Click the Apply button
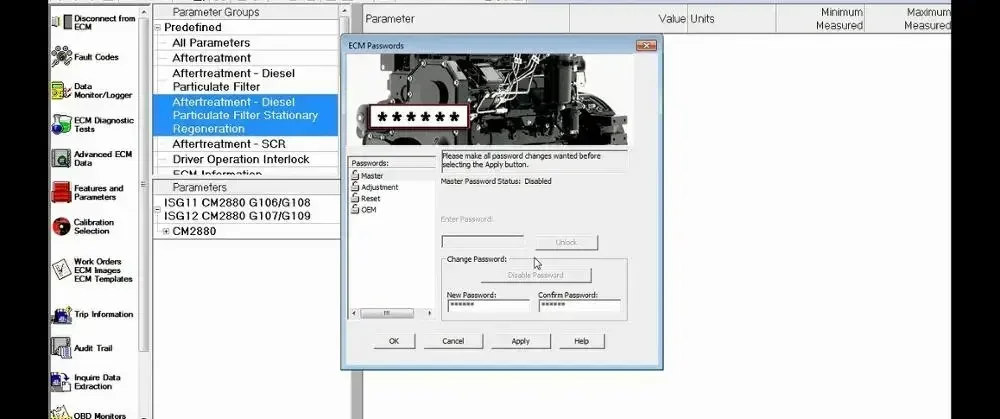1000x419 pixels. coord(520,341)
